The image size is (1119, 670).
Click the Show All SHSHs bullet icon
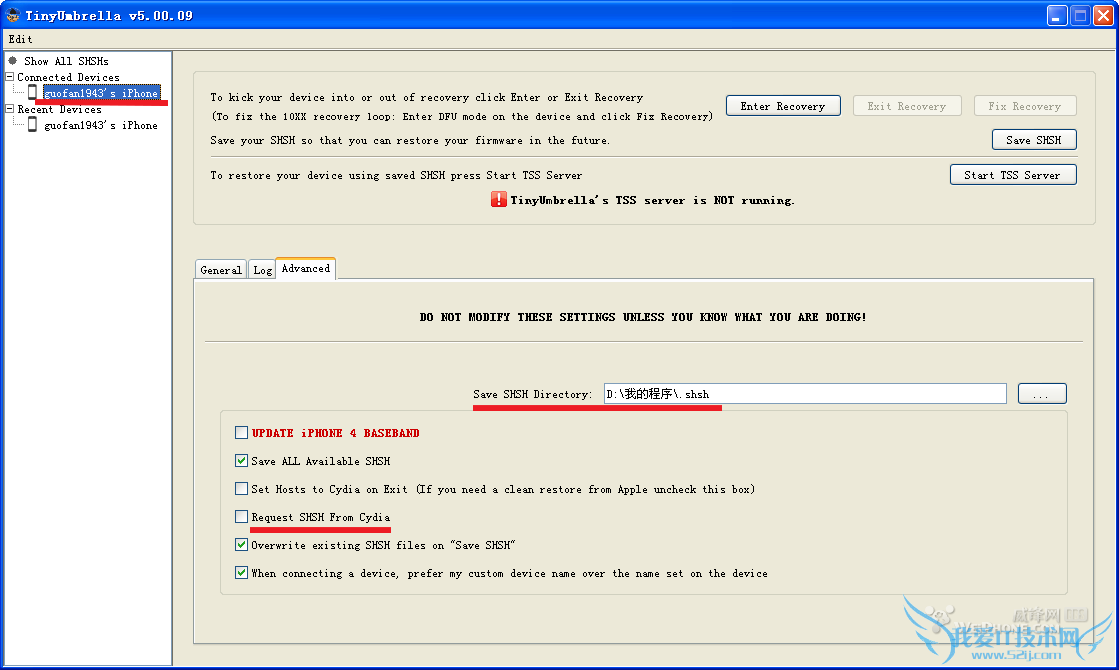(12, 61)
